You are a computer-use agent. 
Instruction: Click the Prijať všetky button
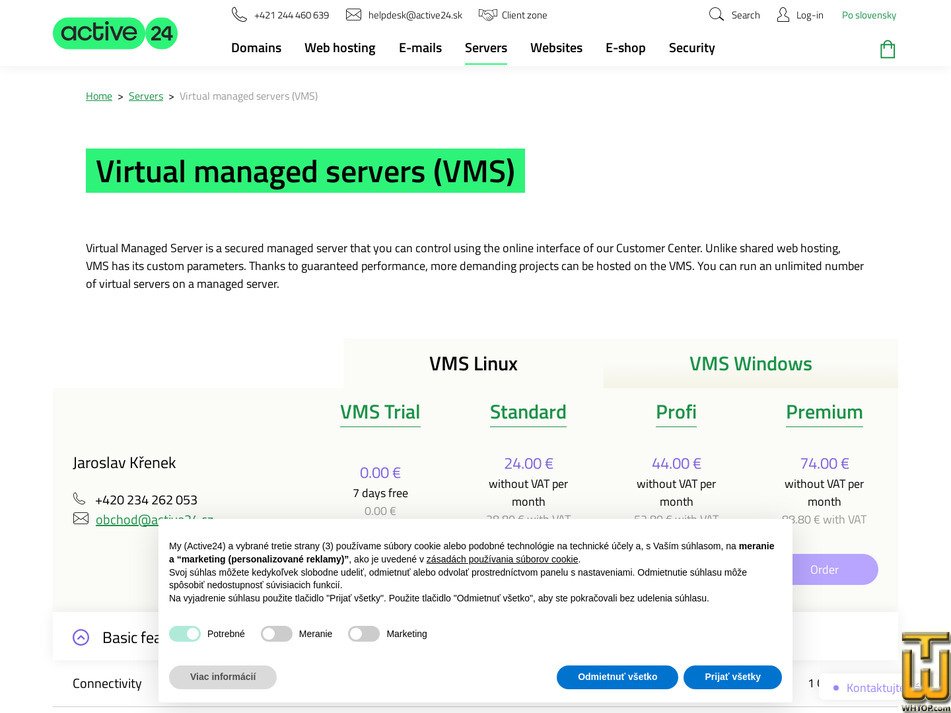click(732, 677)
